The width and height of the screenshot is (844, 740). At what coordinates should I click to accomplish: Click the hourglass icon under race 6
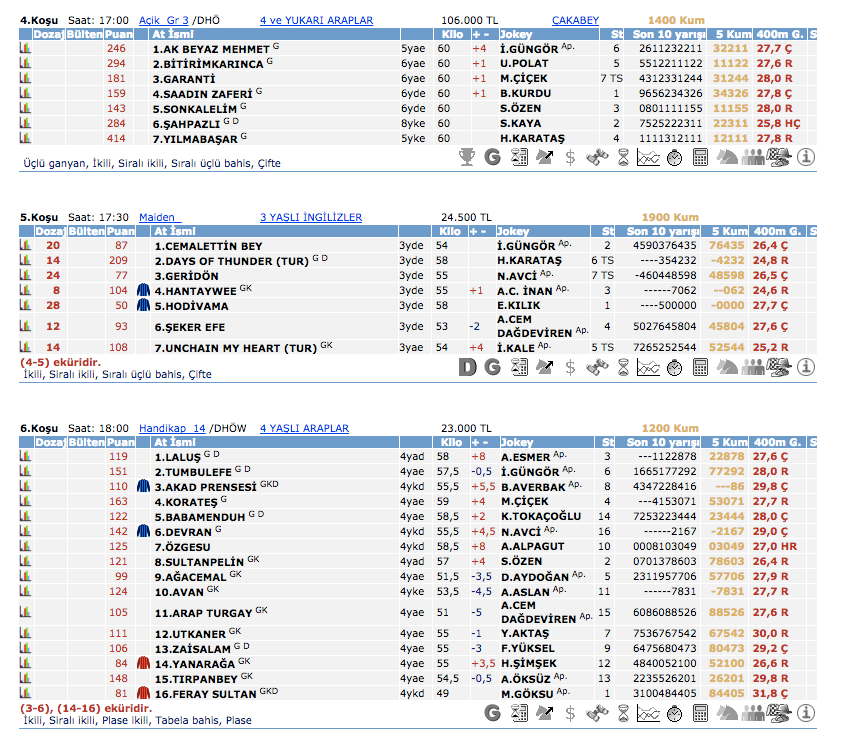click(623, 713)
